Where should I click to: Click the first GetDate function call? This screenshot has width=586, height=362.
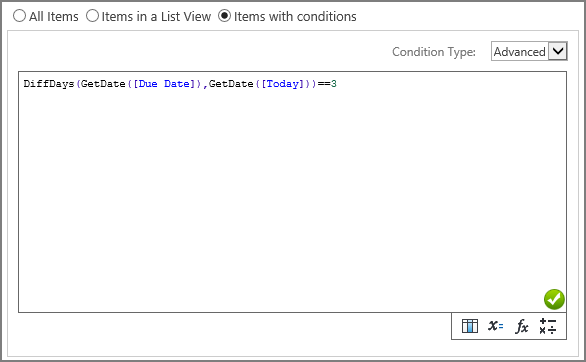[103, 84]
